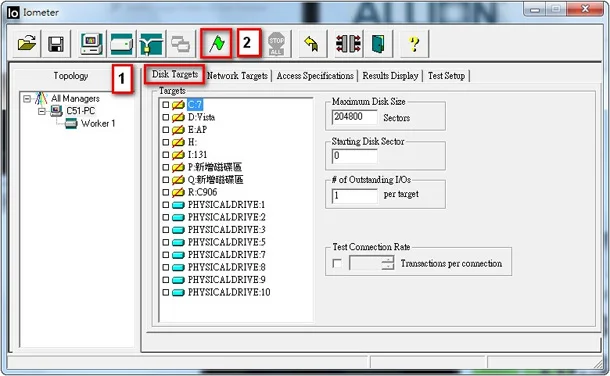Check the C:7 target checkbox
Image resolution: width=610 pixels, height=376 pixels.
coord(166,105)
